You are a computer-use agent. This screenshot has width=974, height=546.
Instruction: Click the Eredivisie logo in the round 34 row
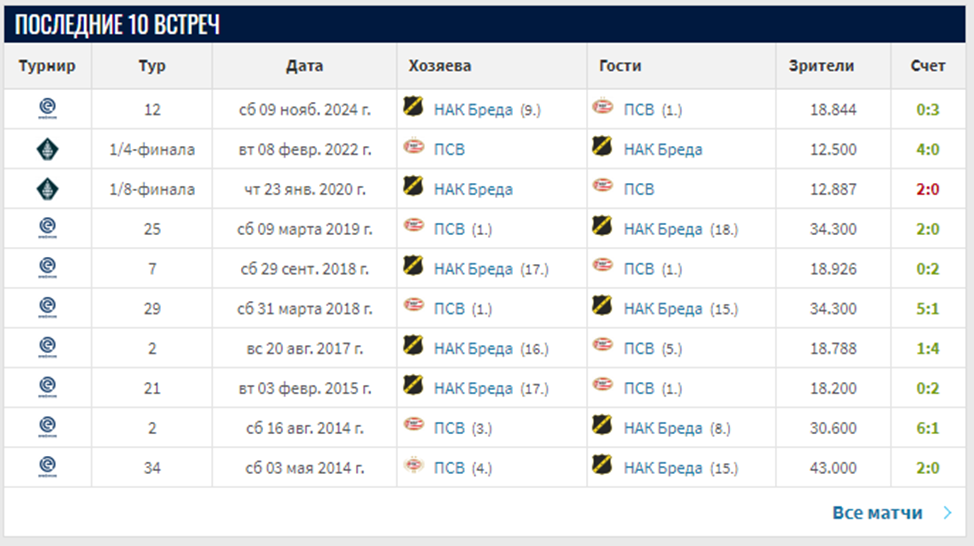46,466
